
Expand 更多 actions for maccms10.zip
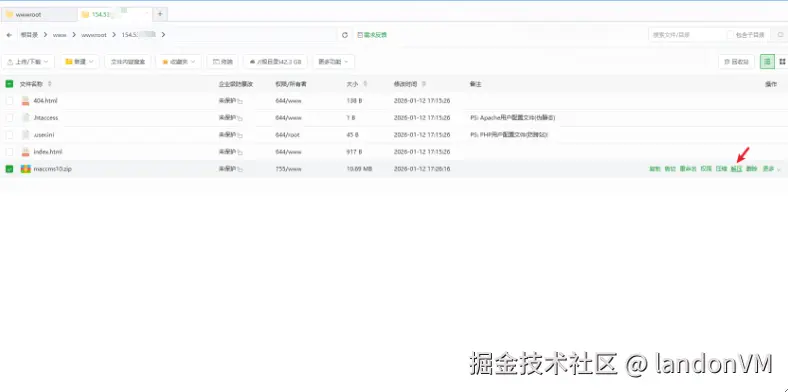tap(771, 169)
